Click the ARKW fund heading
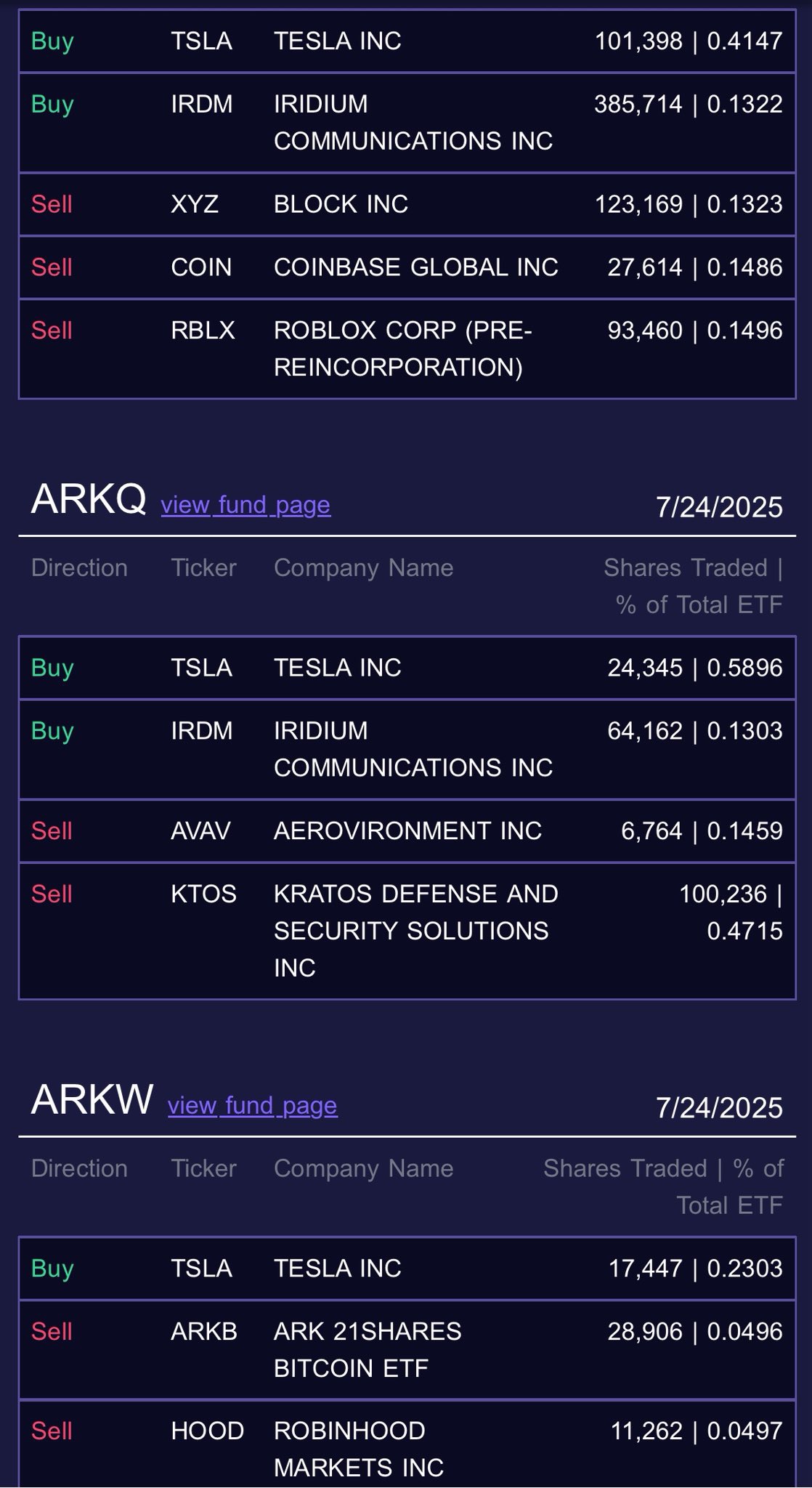The width and height of the screenshot is (812, 1488). point(92,1099)
